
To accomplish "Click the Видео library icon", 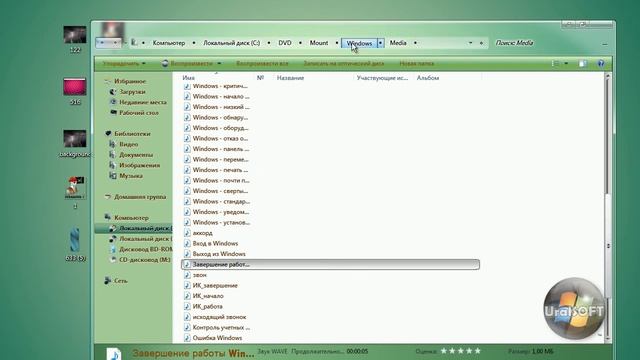I will pos(112,144).
